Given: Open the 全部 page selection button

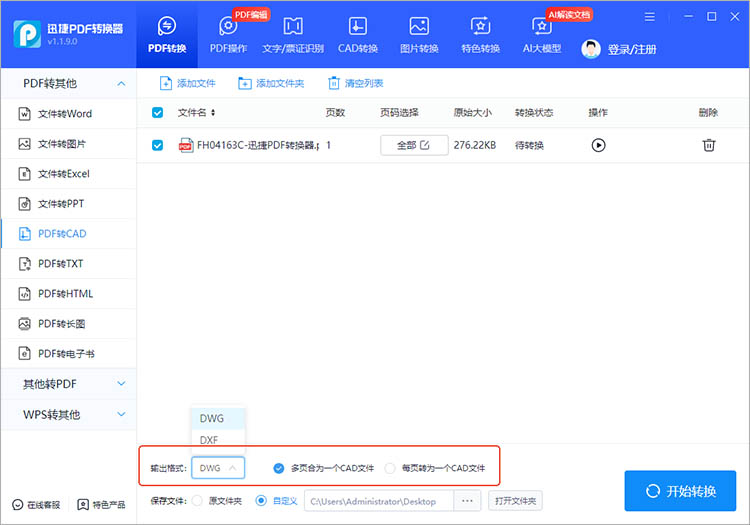Looking at the screenshot, I should 414,145.
